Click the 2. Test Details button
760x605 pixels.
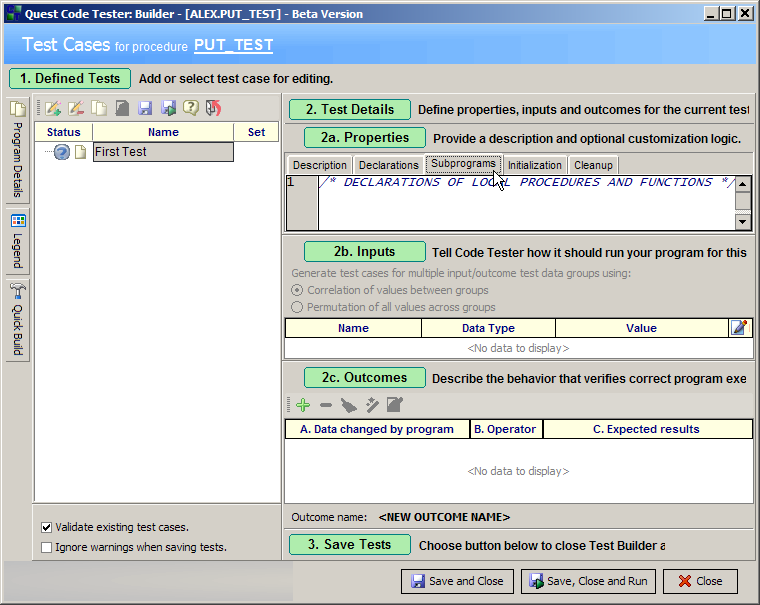[x=349, y=110]
